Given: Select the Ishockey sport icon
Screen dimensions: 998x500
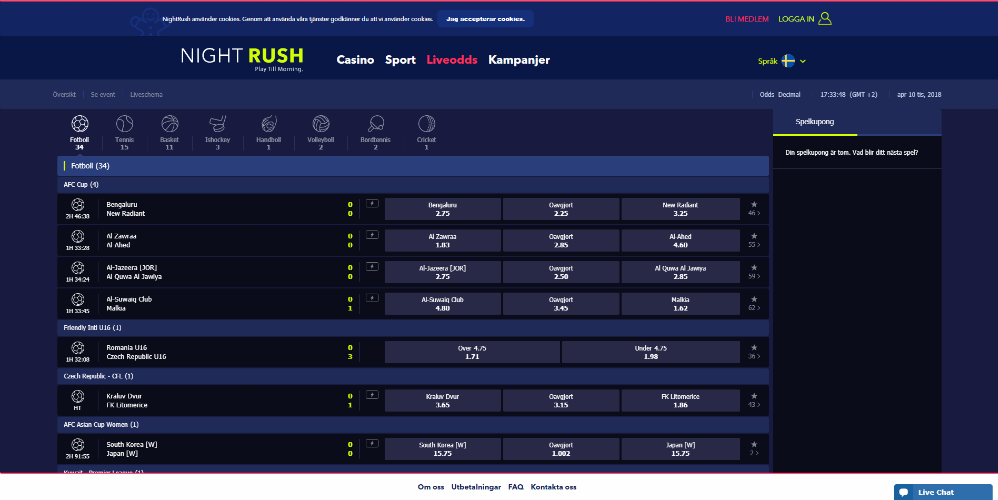Looking at the screenshot, I should [x=218, y=123].
